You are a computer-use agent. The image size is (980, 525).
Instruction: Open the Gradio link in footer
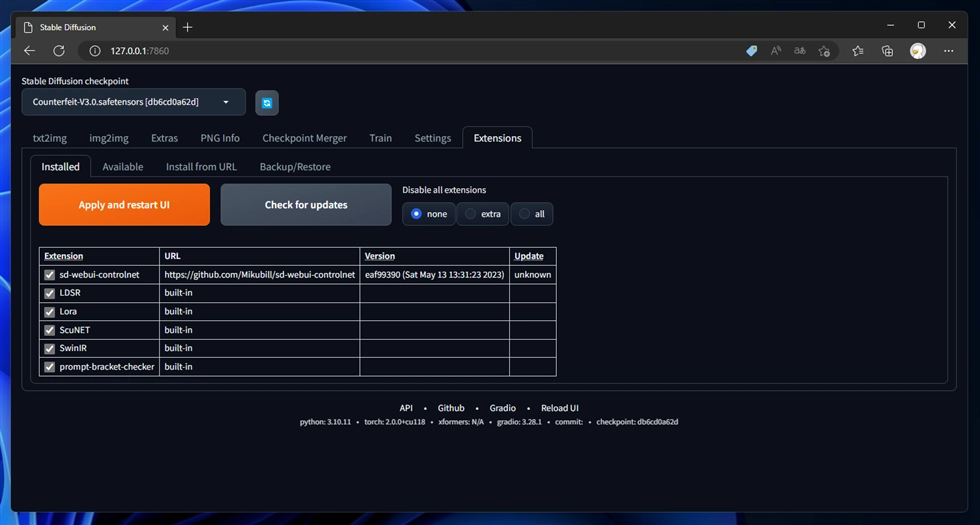click(x=502, y=408)
